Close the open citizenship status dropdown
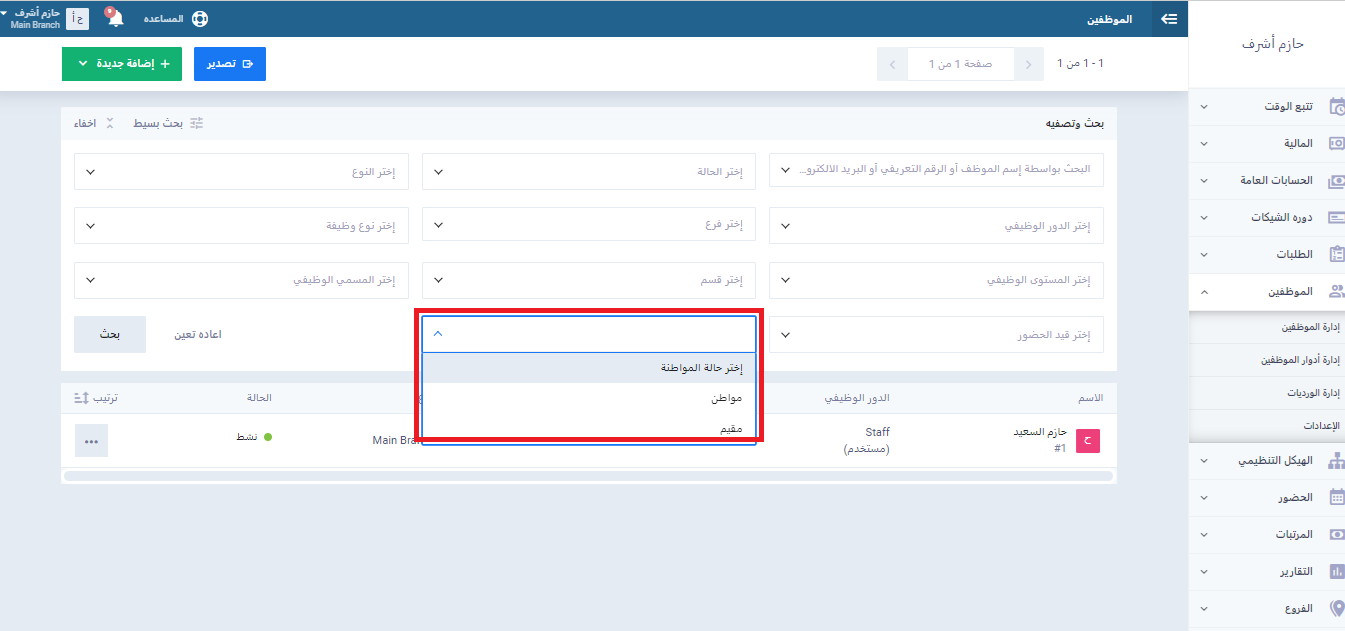This screenshot has width=1345, height=631. [x=589, y=335]
